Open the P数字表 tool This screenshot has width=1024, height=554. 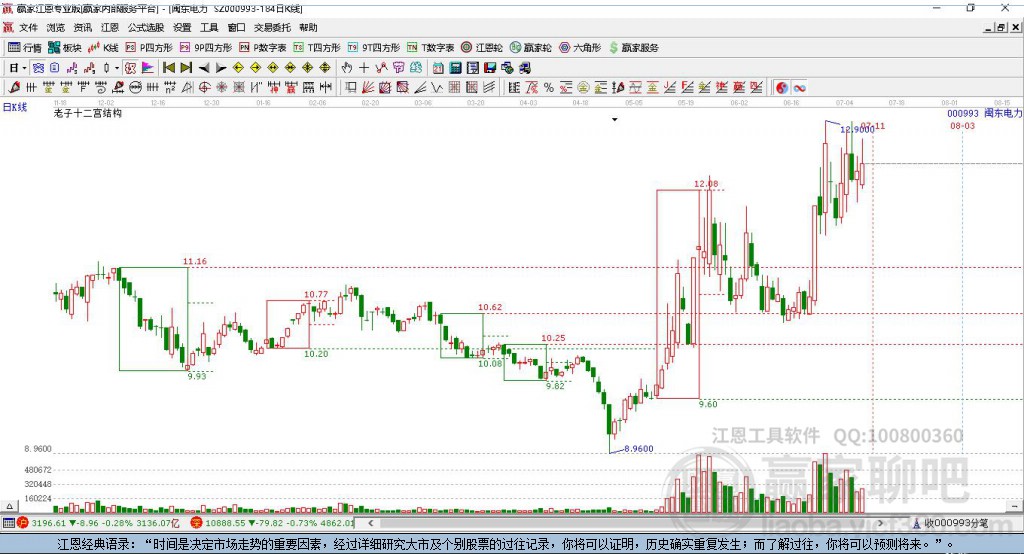coord(263,48)
